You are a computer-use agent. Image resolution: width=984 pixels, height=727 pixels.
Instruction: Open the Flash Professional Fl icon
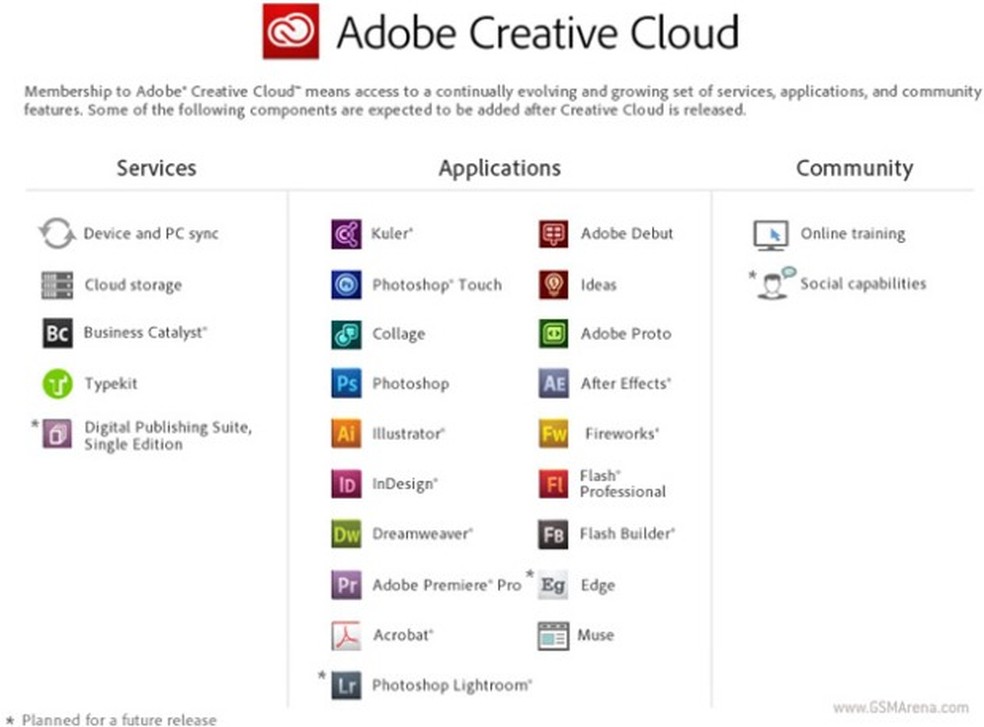coord(554,484)
